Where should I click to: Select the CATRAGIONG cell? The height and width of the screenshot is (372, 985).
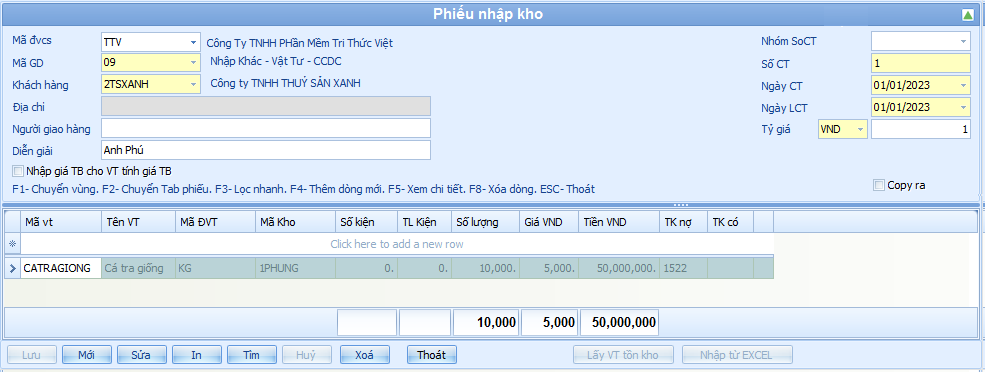coord(61,268)
